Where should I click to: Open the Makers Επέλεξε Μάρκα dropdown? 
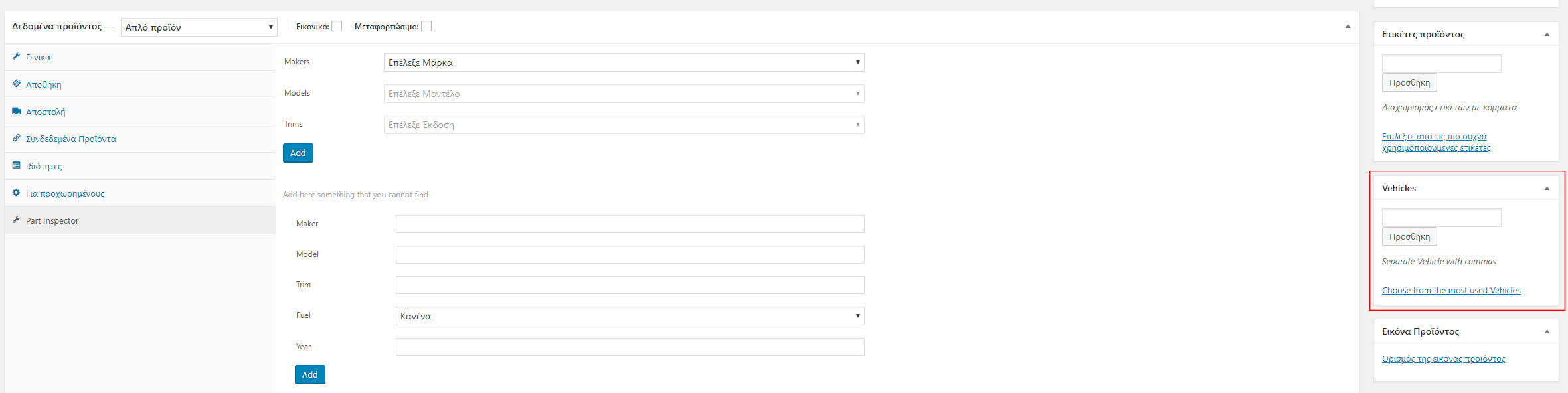point(624,62)
